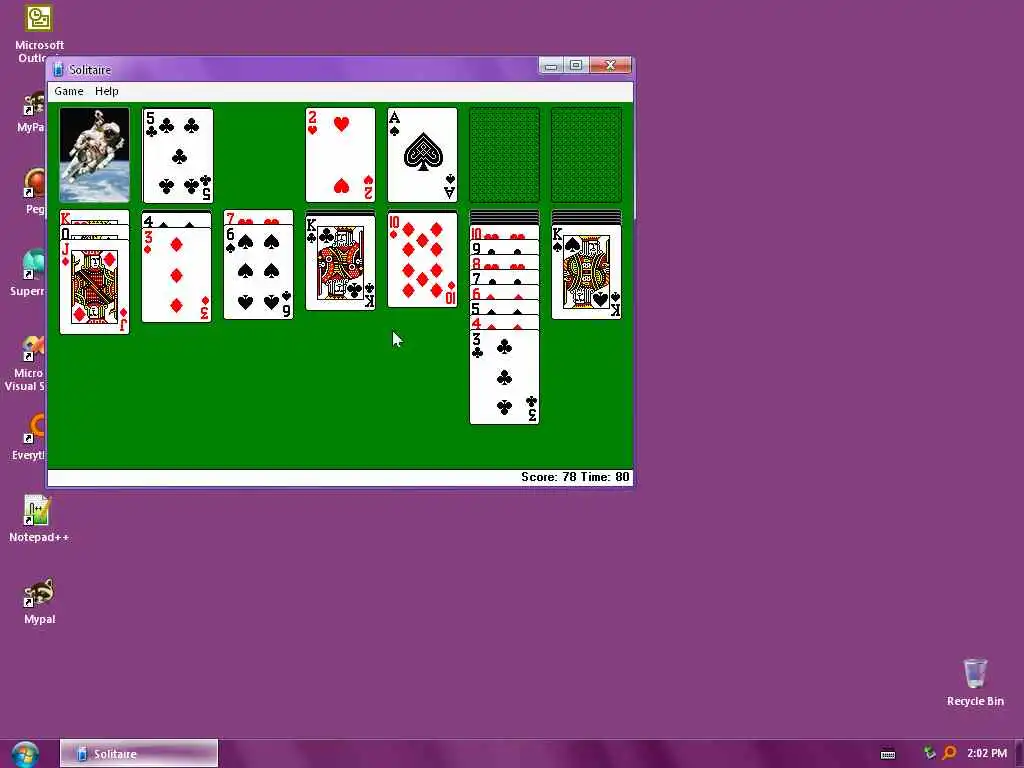
Task: Open the Everything desktop shortcut
Action: pyautogui.click(x=29, y=438)
